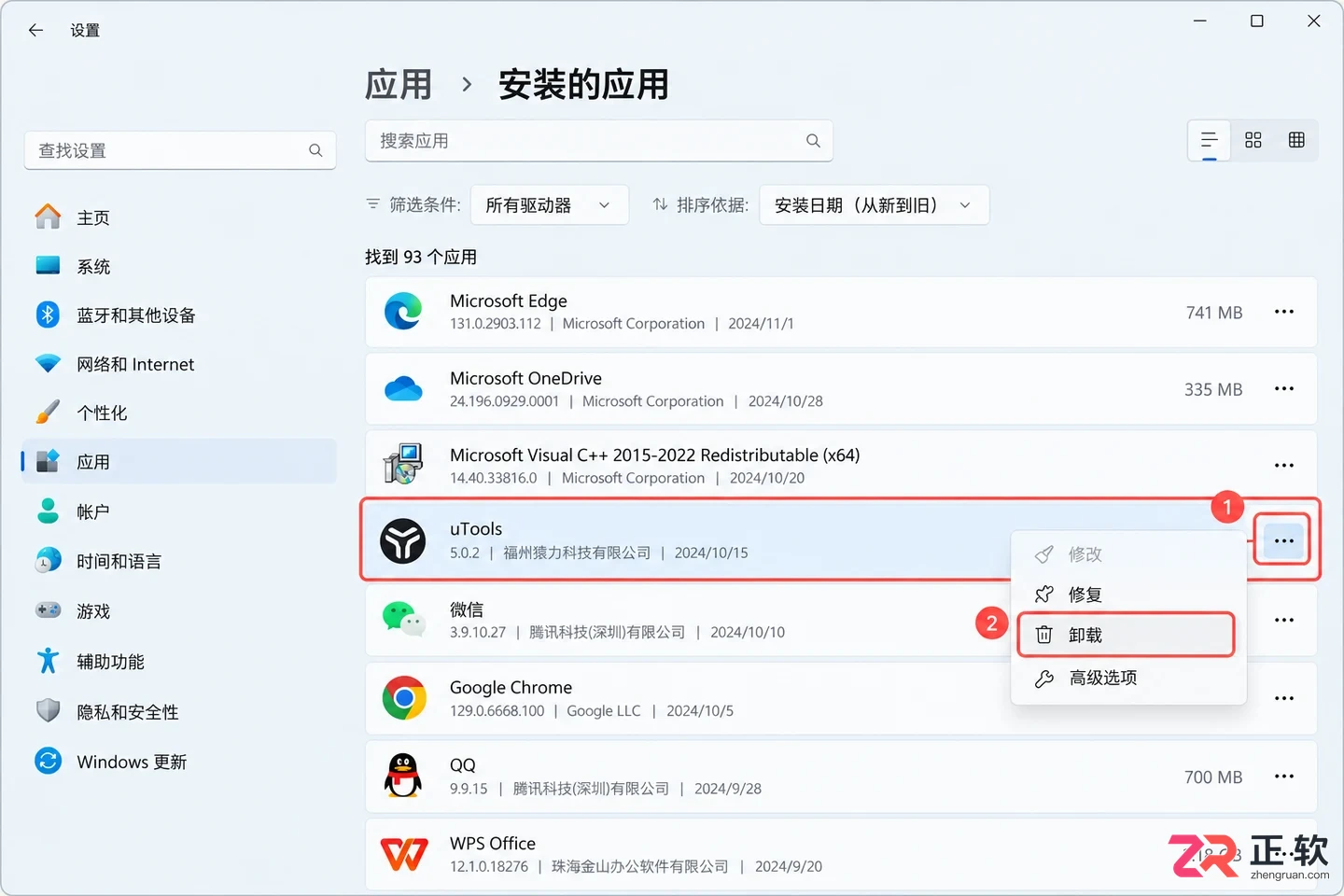Click the Visual C++ Redistributable app icon
1344x896 pixels.
point(403,464)
